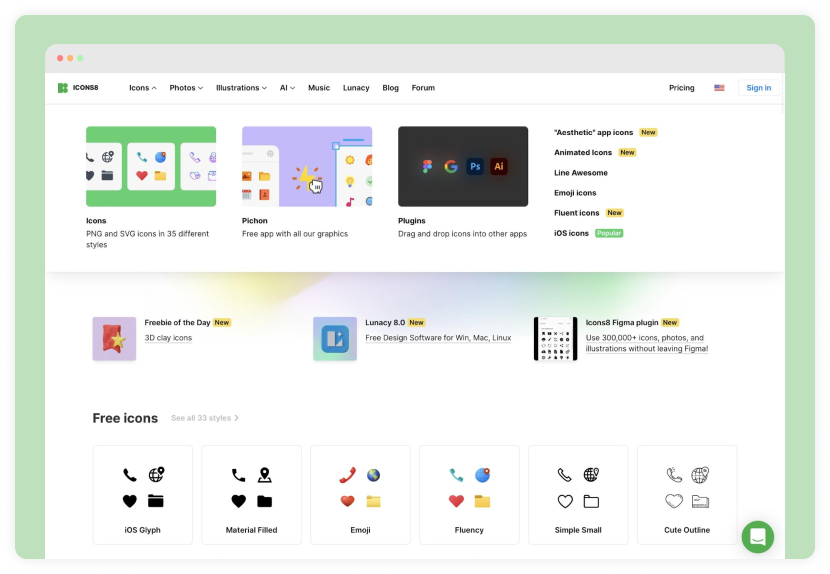This screenshot has height=574, width=830.
Task: Click the Photoshop Ps logo in Plugins card
Action: click(x=475, y=166)
